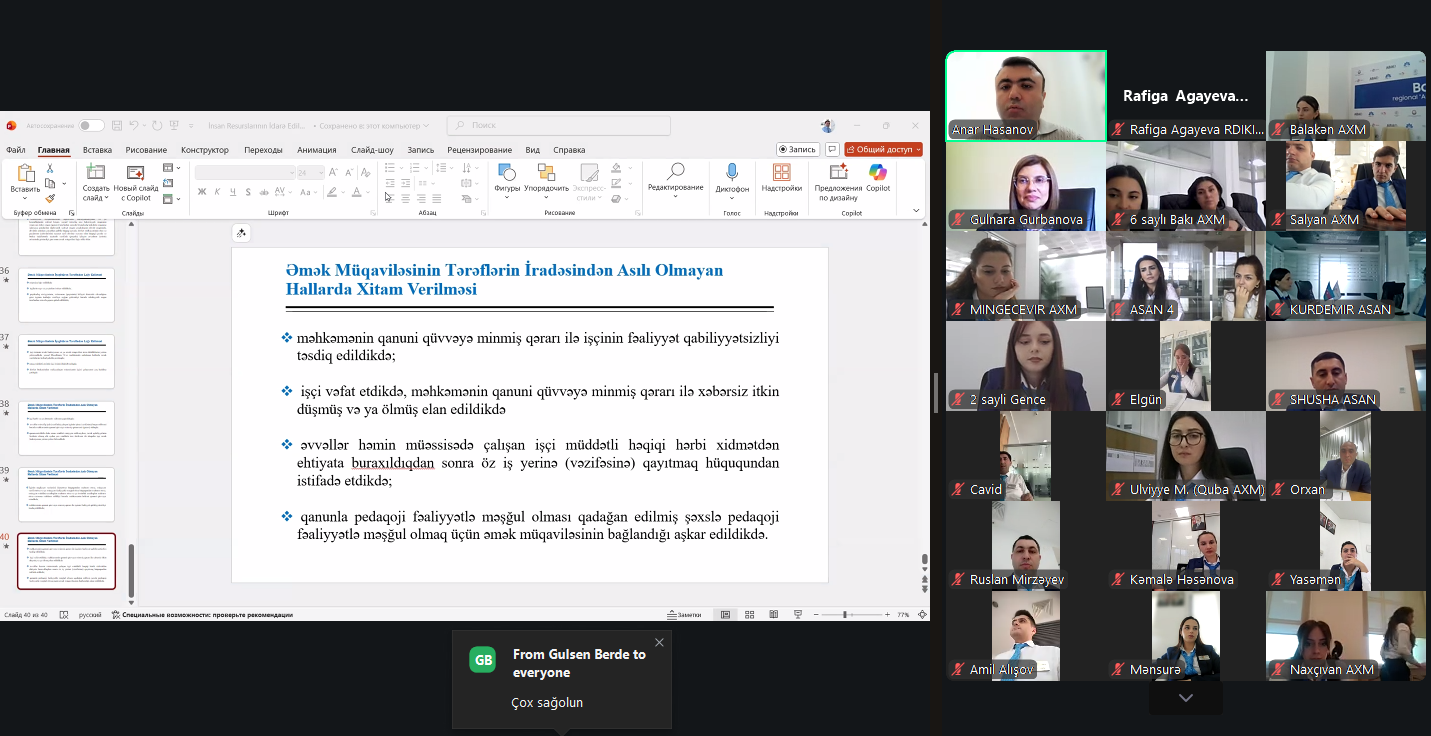Toggle normal view button in status bar
The image size is (1431, 736).
(725, 614)
